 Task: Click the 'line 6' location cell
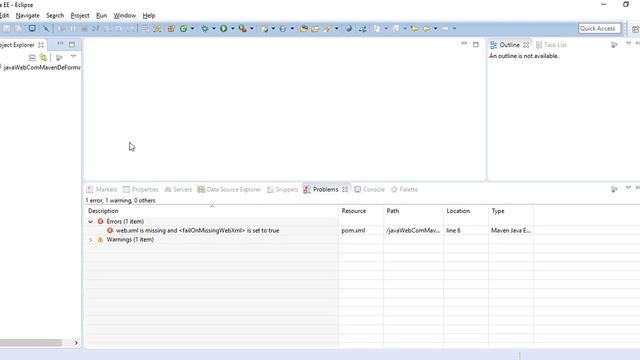click(x=453, y=231)
